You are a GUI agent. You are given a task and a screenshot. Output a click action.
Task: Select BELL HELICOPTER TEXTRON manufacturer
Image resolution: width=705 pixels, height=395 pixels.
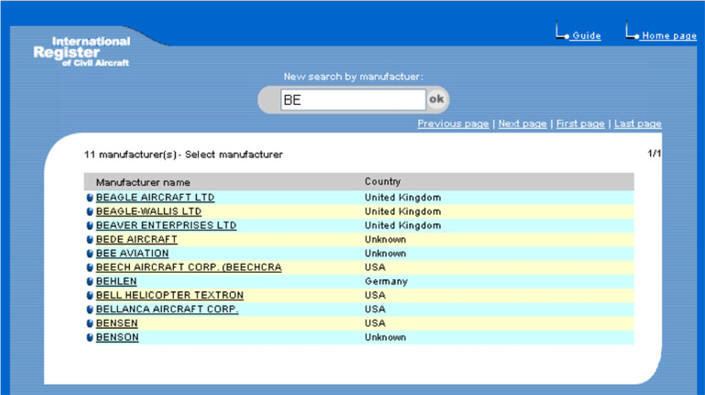pos(170,295)
